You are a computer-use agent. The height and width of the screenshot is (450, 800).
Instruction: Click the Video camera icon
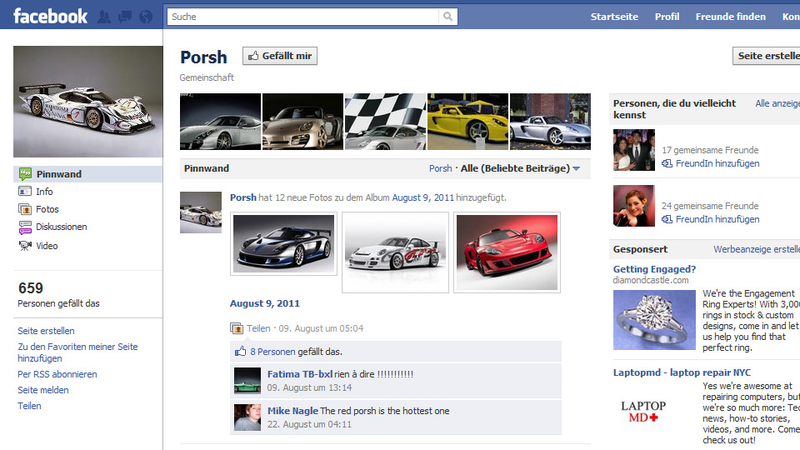[x=25, y=245]
